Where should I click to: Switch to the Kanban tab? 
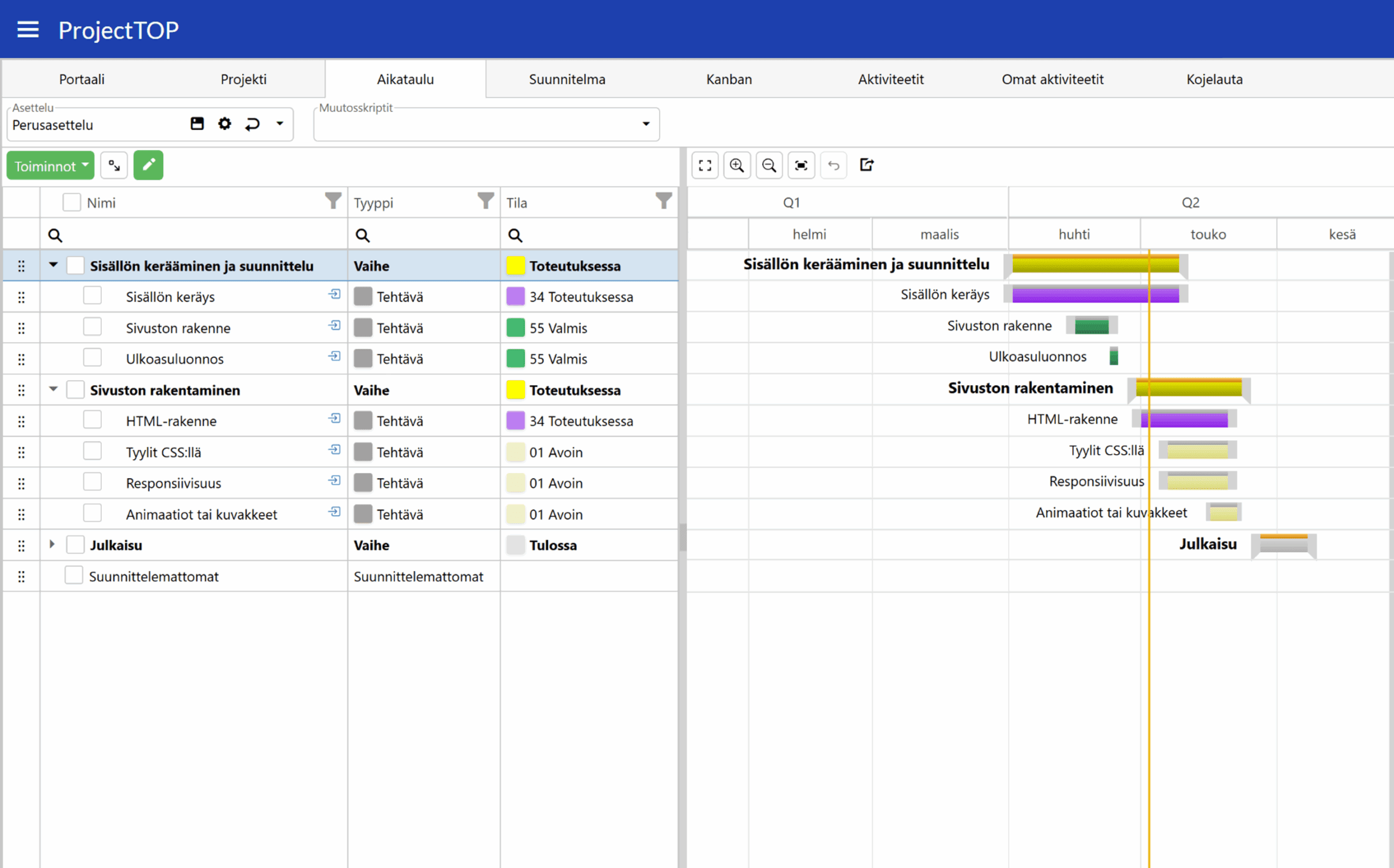click(x=728, y=79)
